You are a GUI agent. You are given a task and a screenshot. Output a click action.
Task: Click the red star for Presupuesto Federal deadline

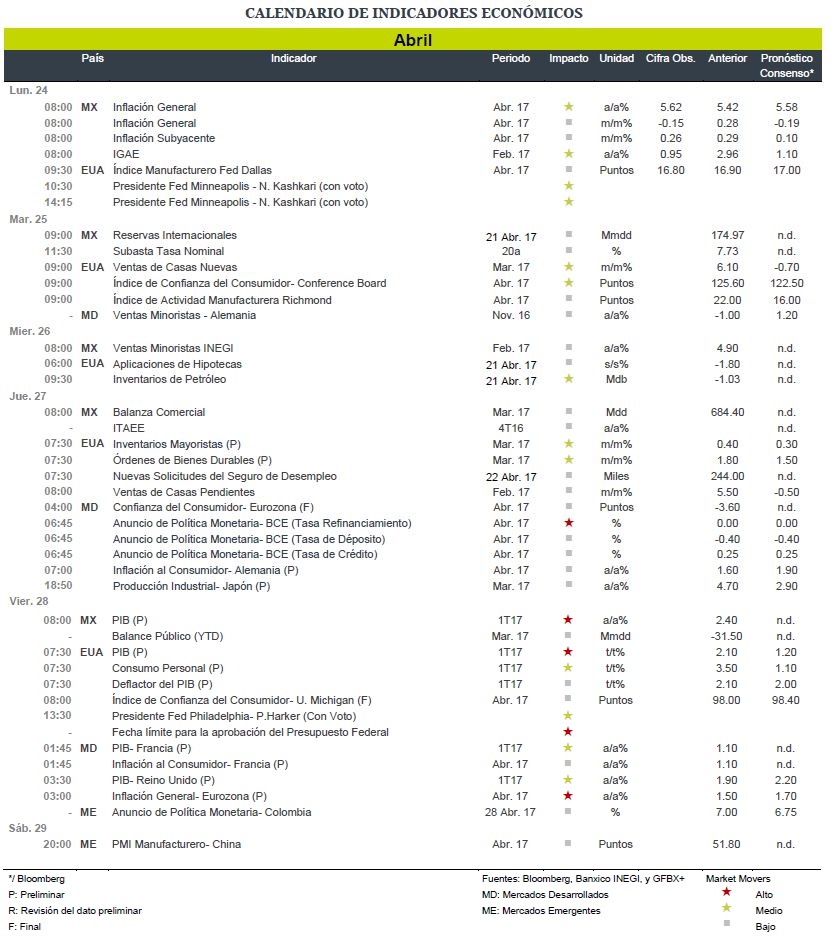coord(568,731)
